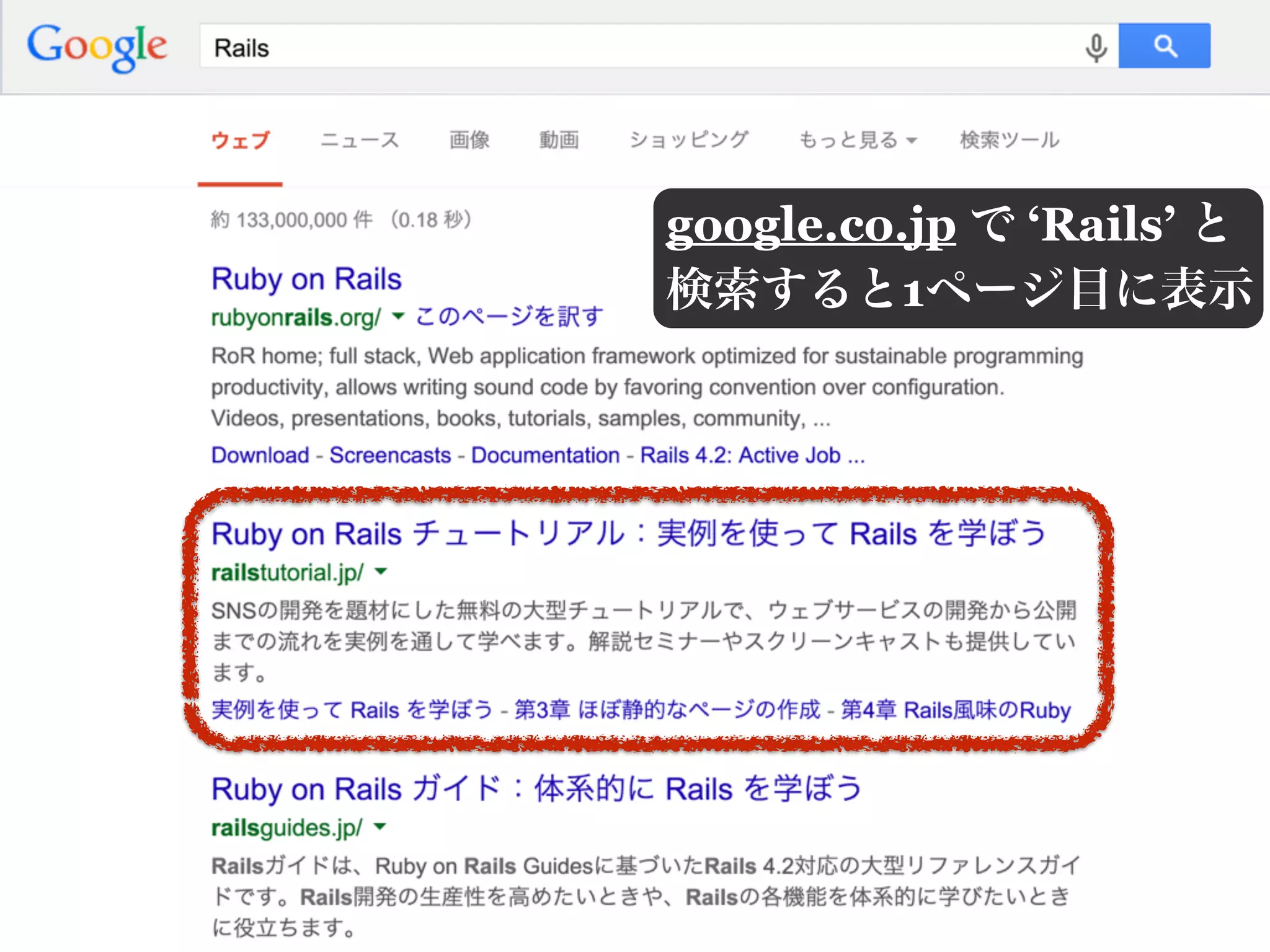This screenshot has width=1270, height=952.
Task: Open the ショッピング tab
Action: [x=689, y=140]
